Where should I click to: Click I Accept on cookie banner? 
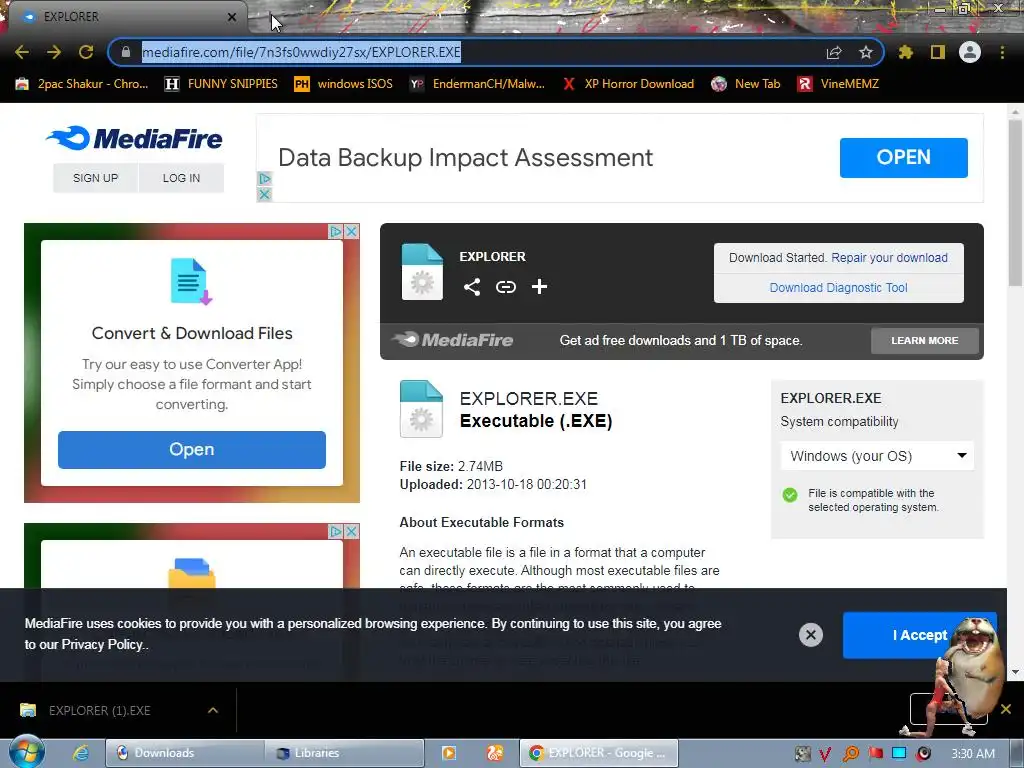coord(919,635)
